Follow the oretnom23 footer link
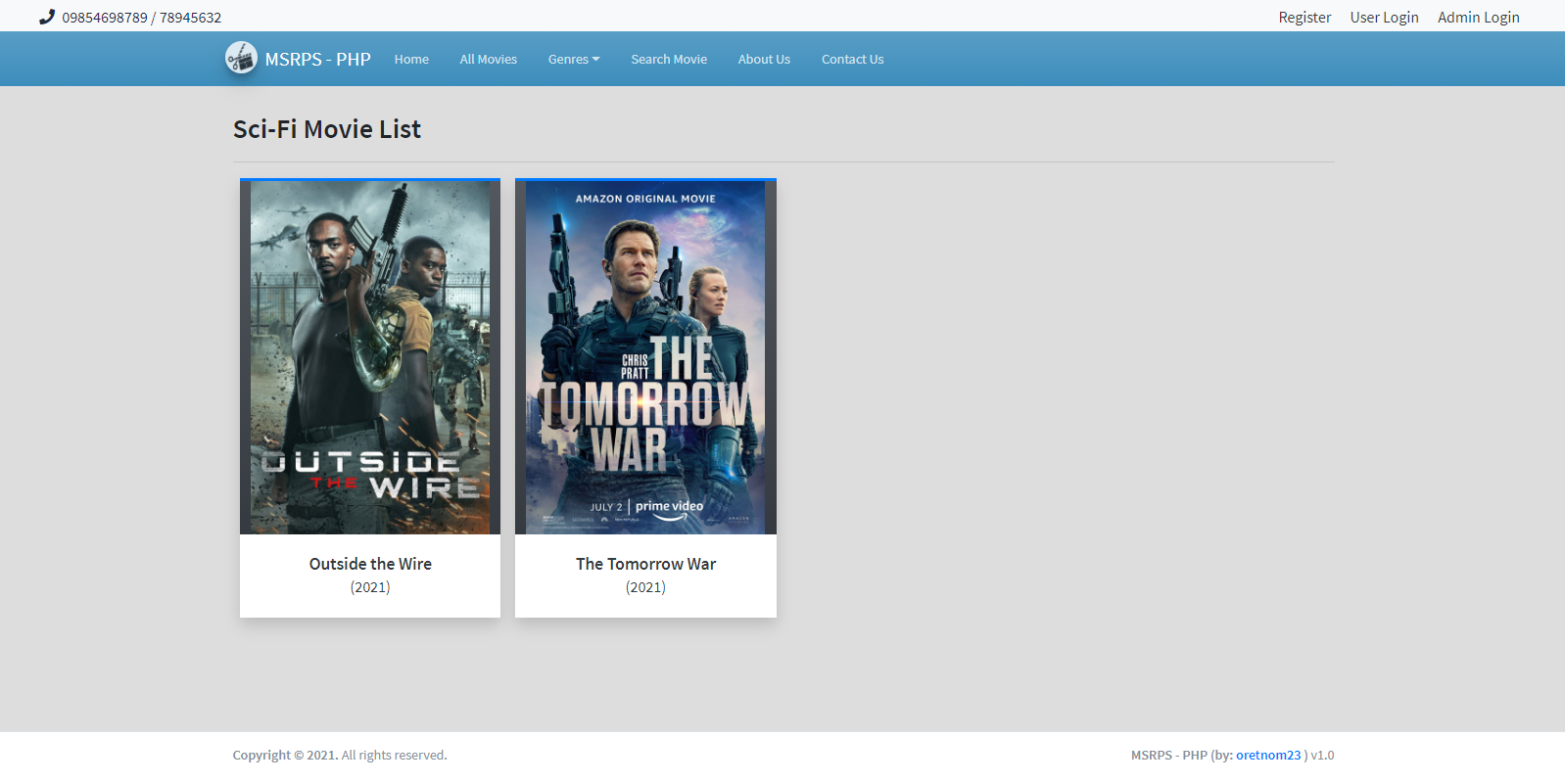 1268,755
